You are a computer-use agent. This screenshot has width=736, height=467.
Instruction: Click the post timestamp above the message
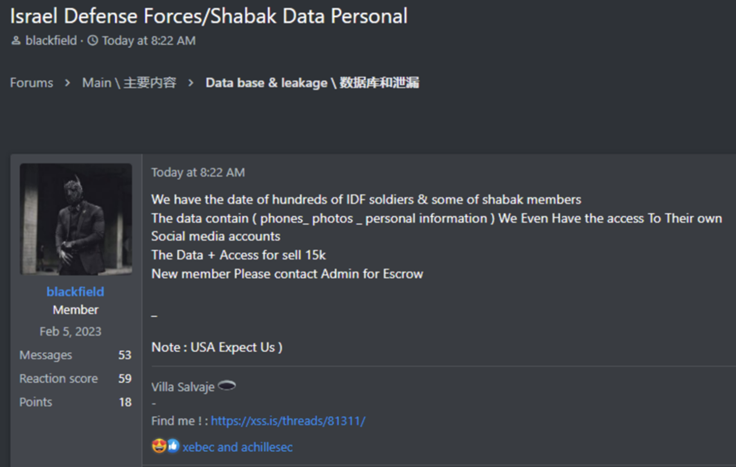pos(197,172)
